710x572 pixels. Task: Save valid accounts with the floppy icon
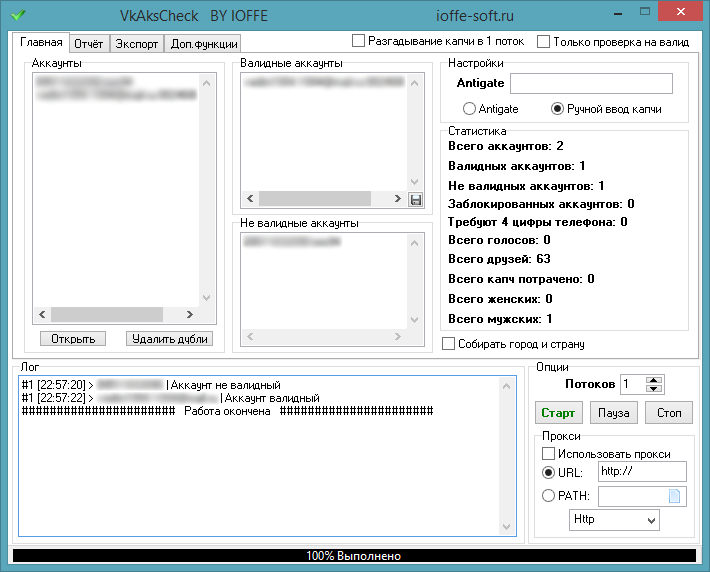(x=415, y=199)
